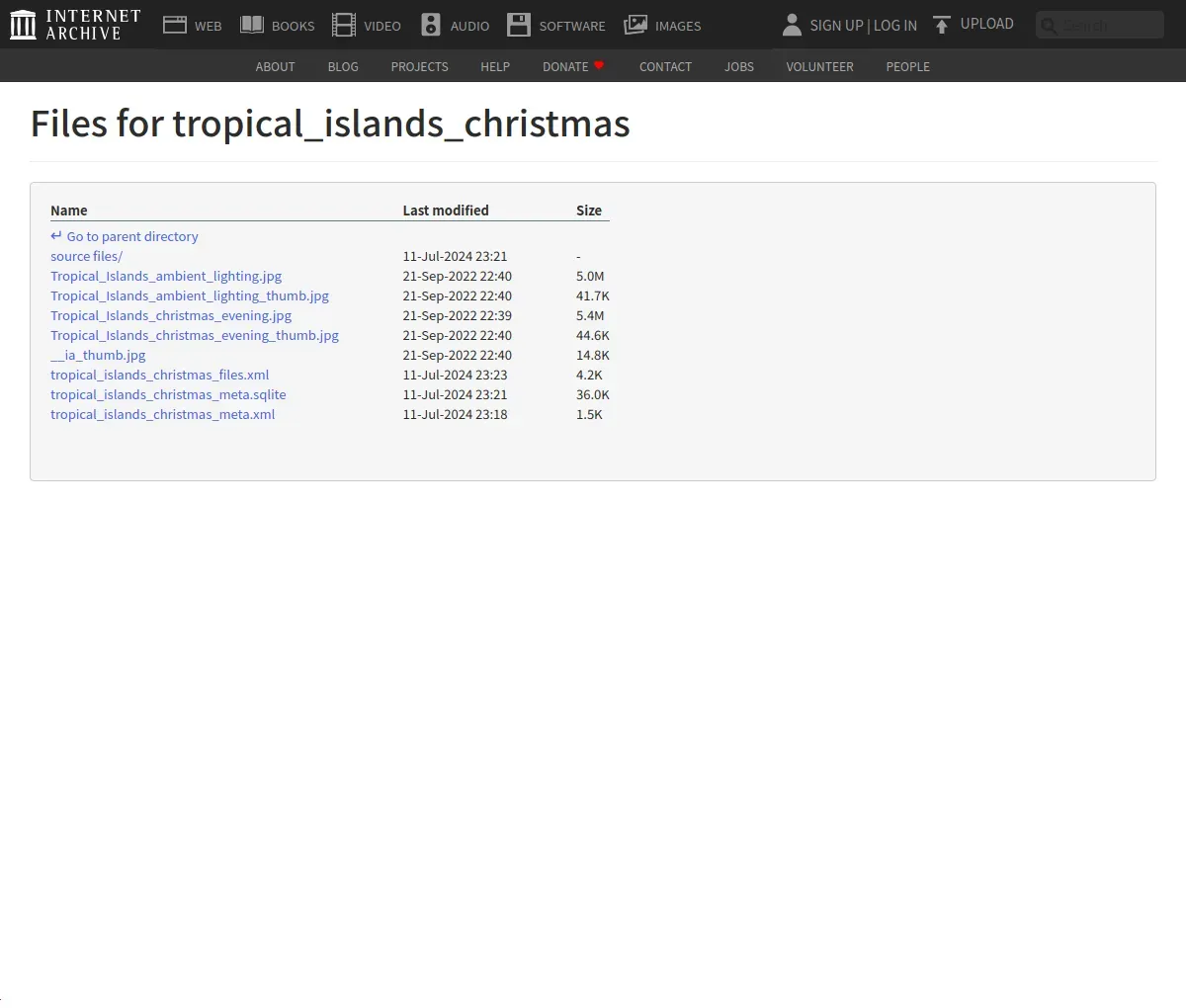Screen dimensions: 1186x1008
Task: Click the page title heading
Action: pyautogui.click(x=330, y=125)
